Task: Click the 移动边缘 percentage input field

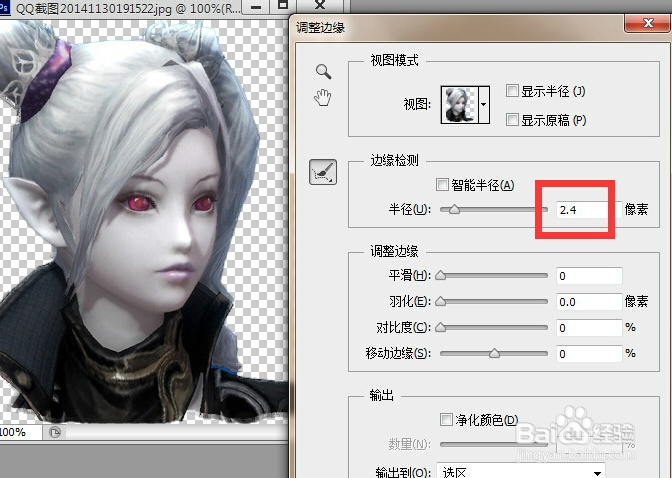Action: coord(589,354)
